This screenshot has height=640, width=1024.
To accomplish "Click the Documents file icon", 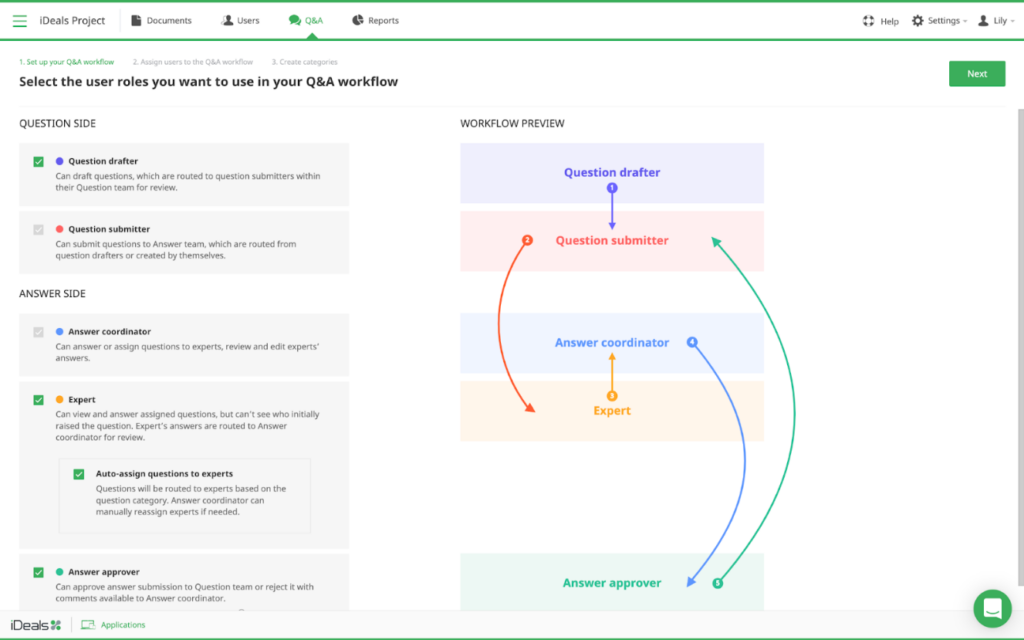I will [137, 20].
